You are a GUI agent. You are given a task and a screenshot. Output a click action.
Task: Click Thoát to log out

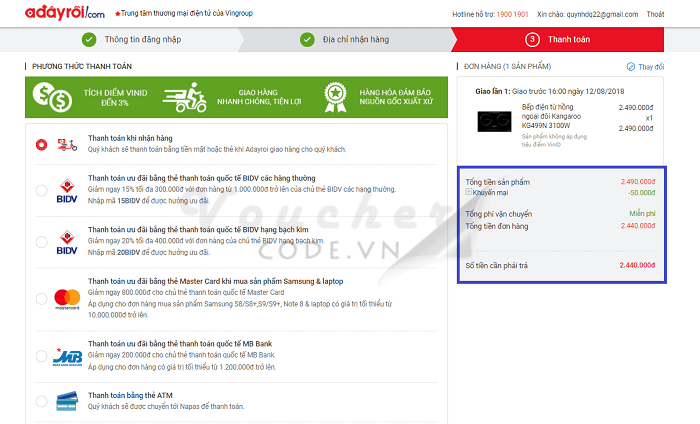655,14
